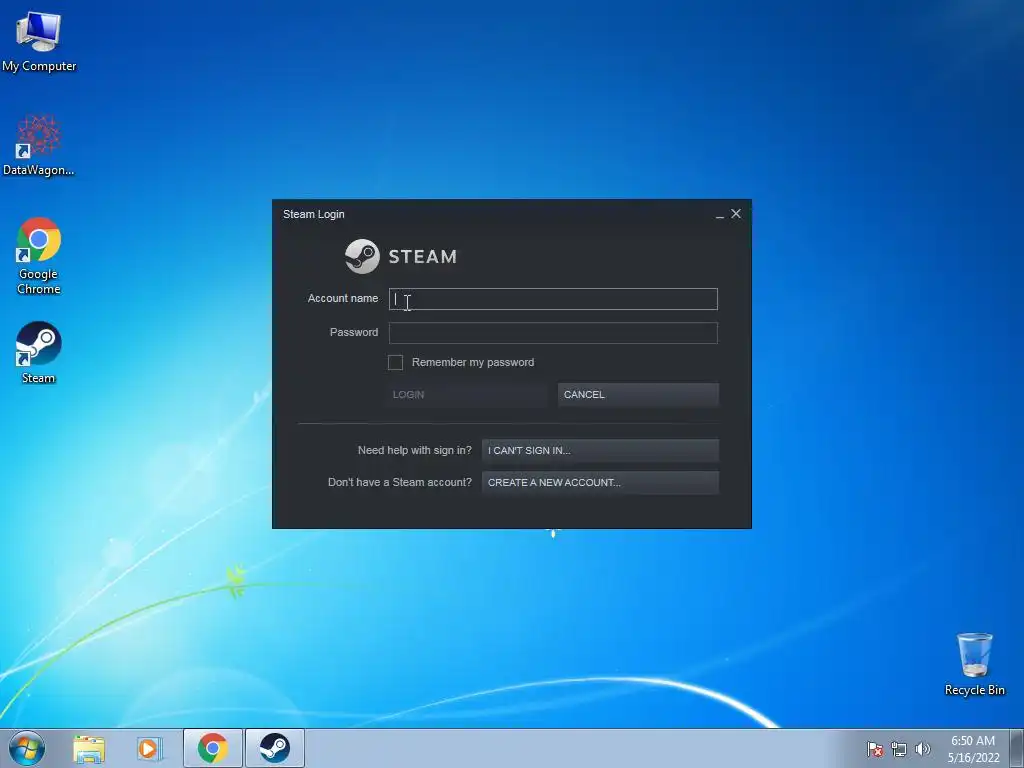Select the Recycle Bin icon
Viewport: 1024px width, 768px height.
[974, 664]
